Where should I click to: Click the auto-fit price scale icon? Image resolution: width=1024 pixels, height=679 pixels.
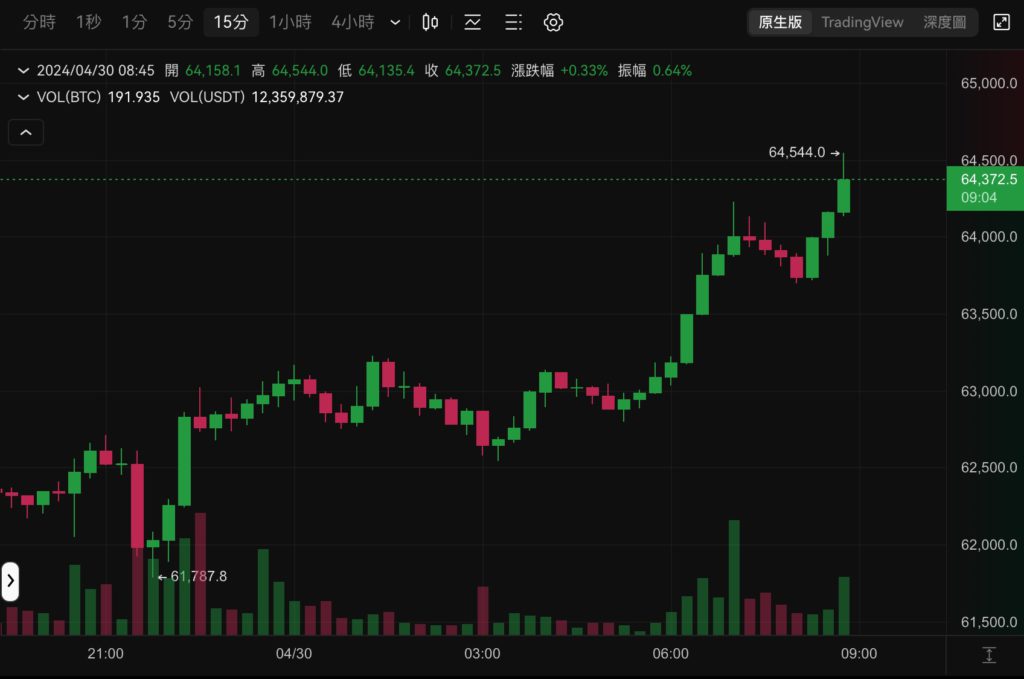pos(989,655)
